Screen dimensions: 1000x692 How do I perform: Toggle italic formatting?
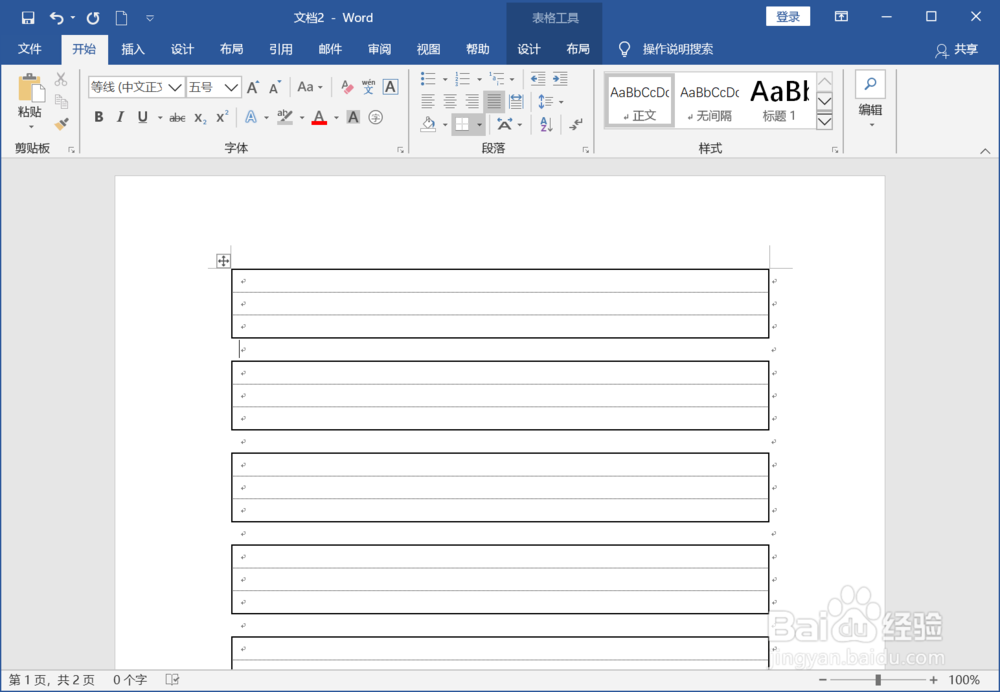point(120,117)
